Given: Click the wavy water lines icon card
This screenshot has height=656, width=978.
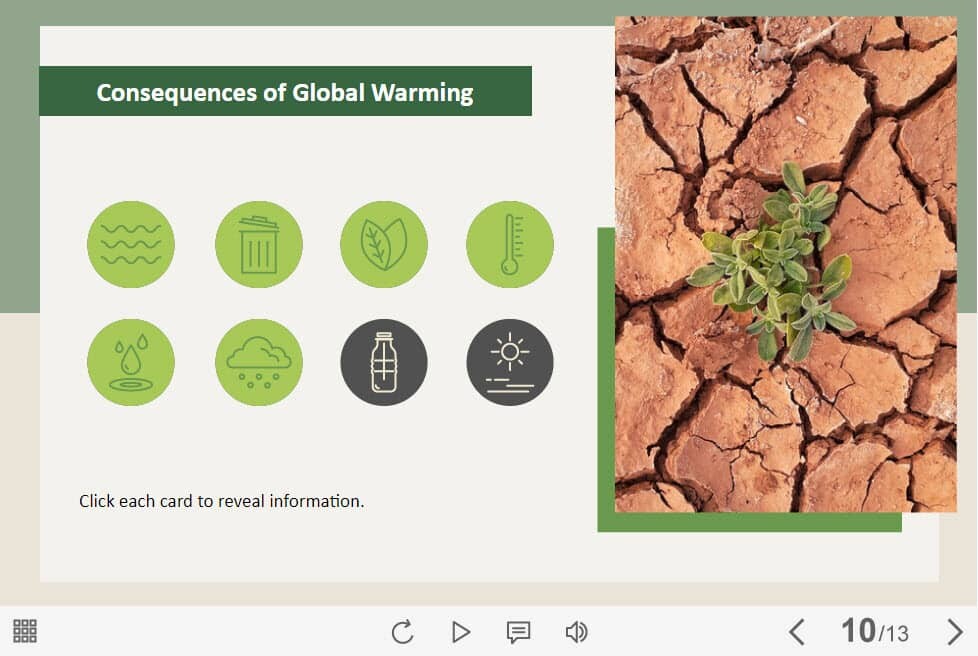Looking at the screenshot, I should 131,244.
